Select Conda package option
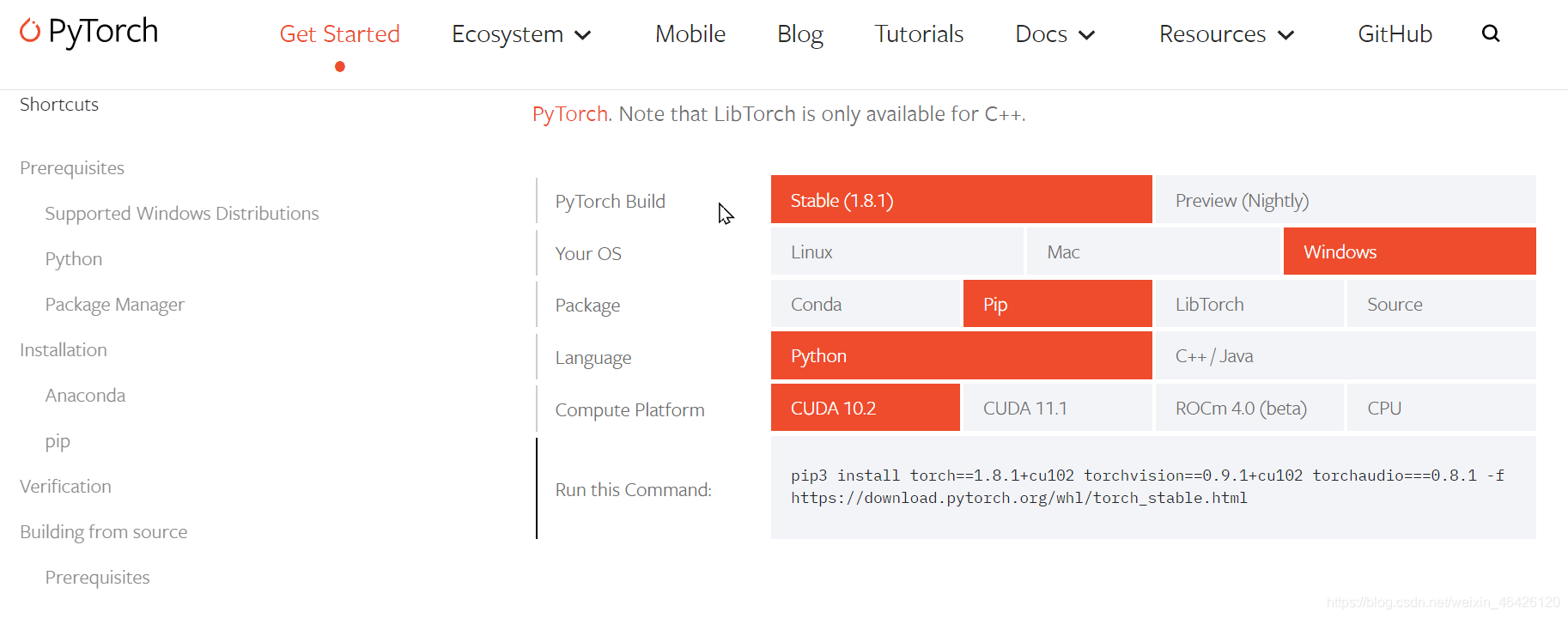This screenshot has height=618, width=1568. 865,304
